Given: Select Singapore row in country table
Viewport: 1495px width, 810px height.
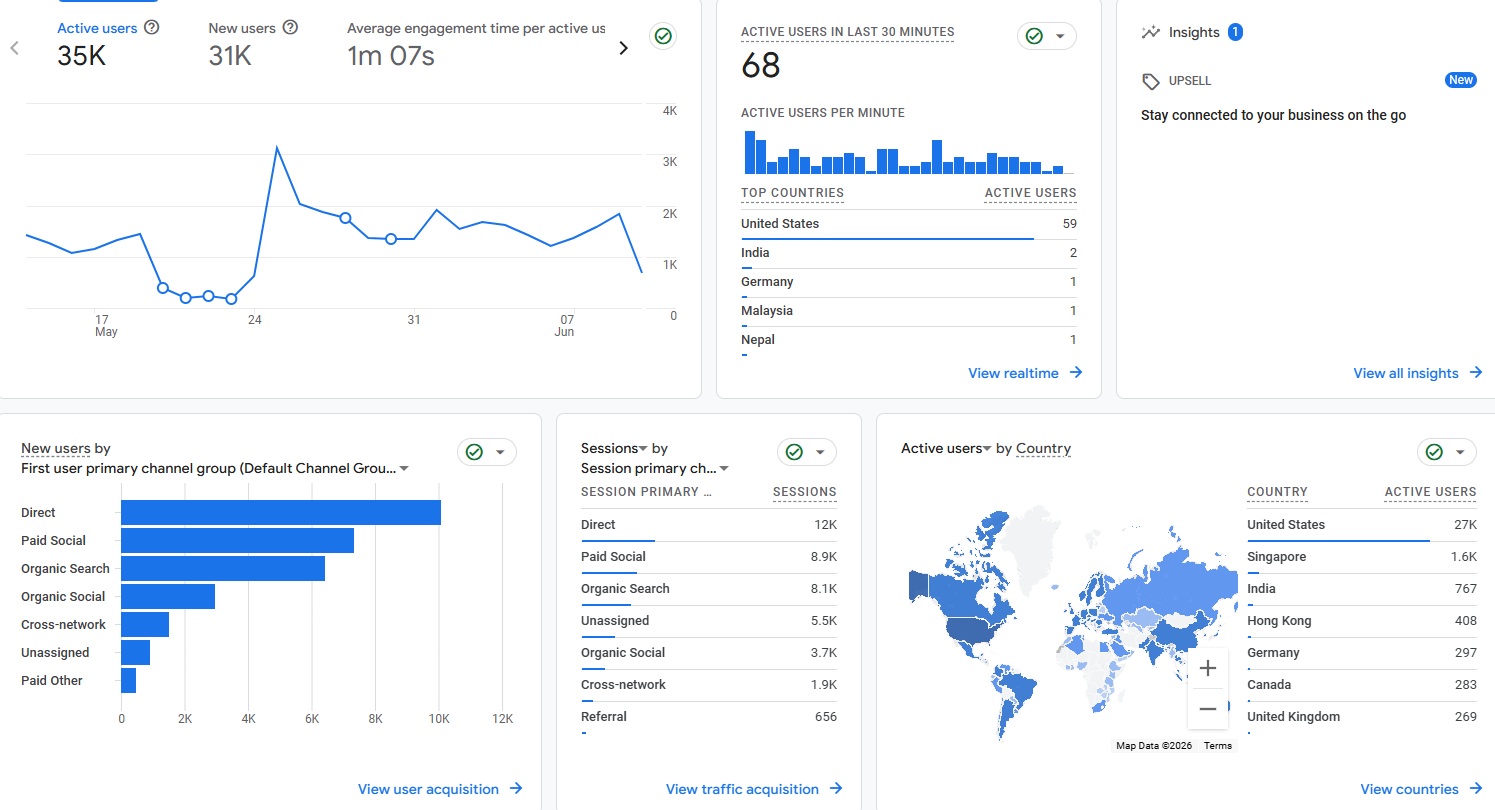Looking at the screenshot, I should 1362,557.
